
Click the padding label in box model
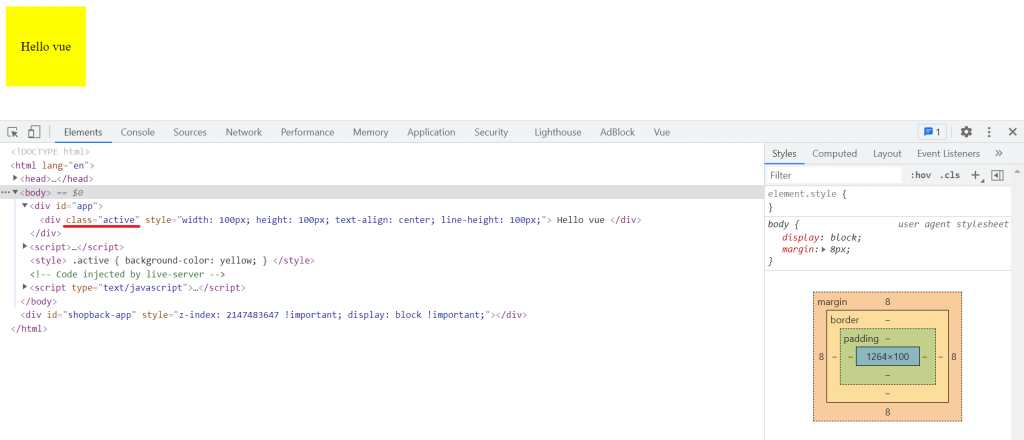[861, 339]
